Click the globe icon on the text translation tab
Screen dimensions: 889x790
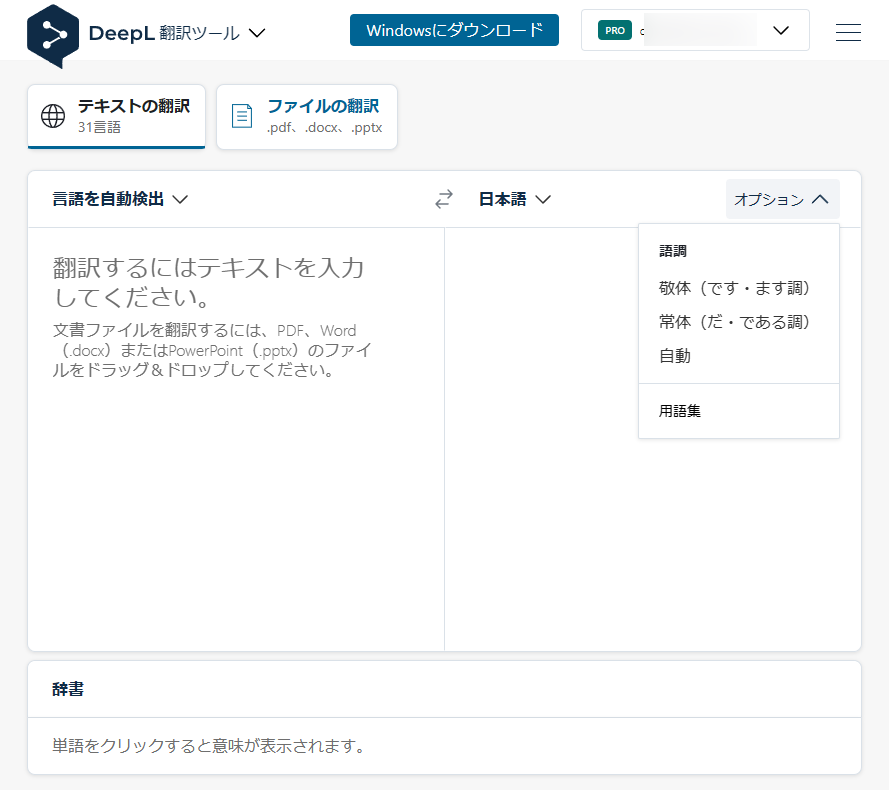(51, 114)
